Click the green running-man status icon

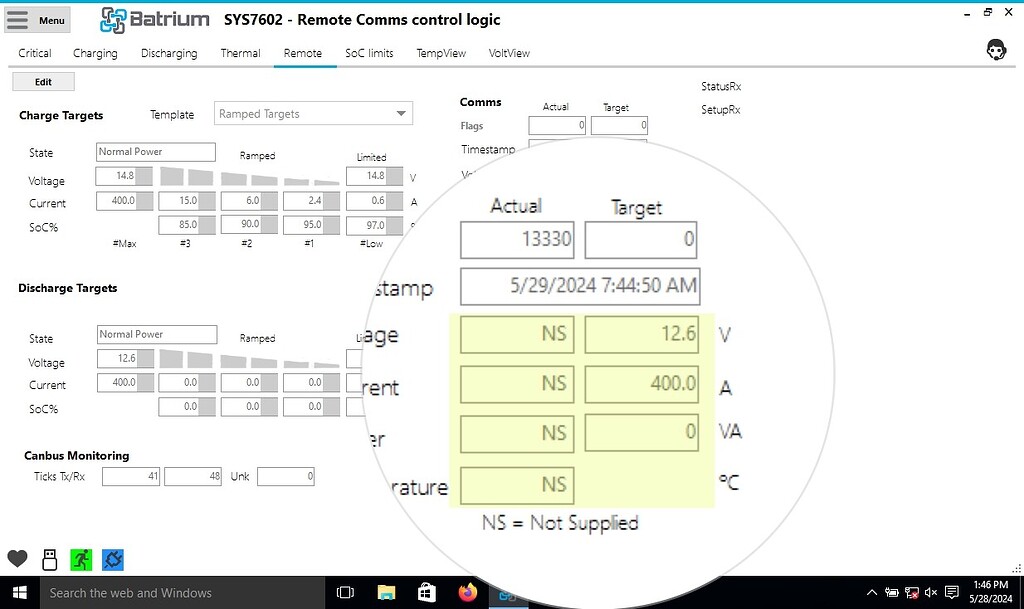coord(81,559)
